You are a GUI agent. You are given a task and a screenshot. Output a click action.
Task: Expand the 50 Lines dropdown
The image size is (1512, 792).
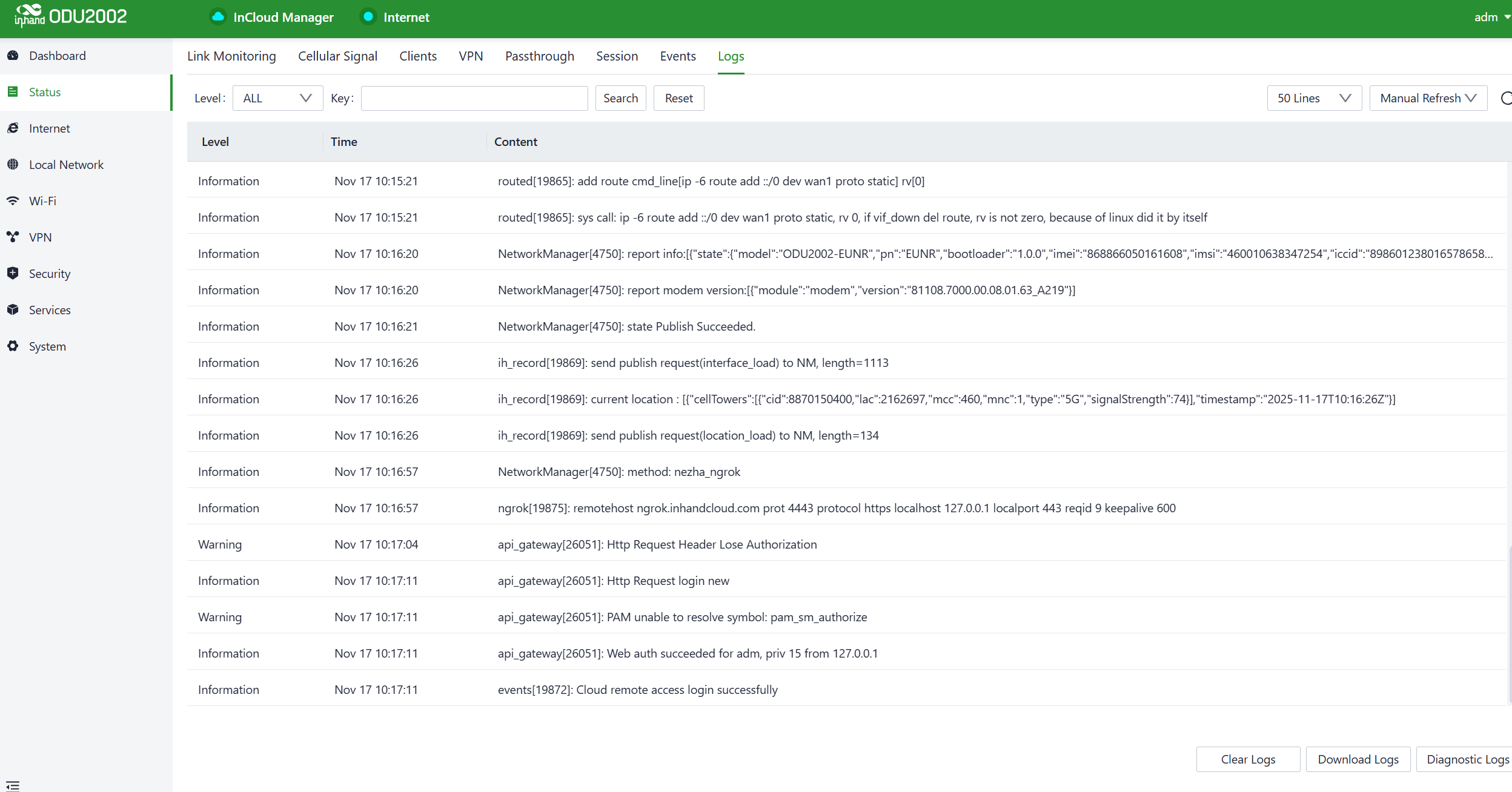tap(1314, 98)
